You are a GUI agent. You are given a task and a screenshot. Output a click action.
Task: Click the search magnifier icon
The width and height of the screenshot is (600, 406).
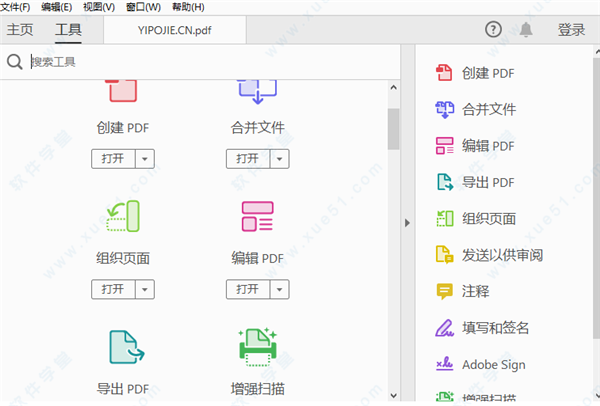click(x=15, y=62)
